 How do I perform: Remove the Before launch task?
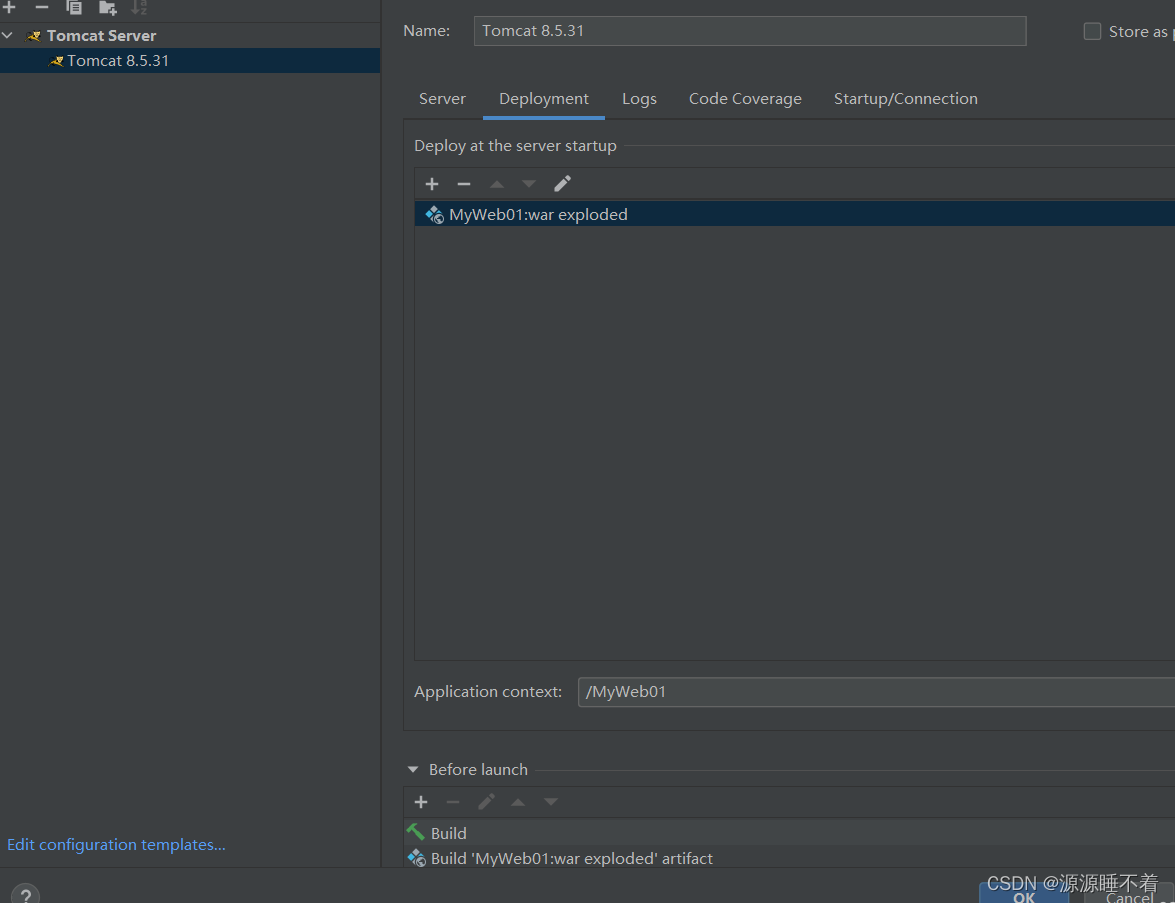pos(453,802)
